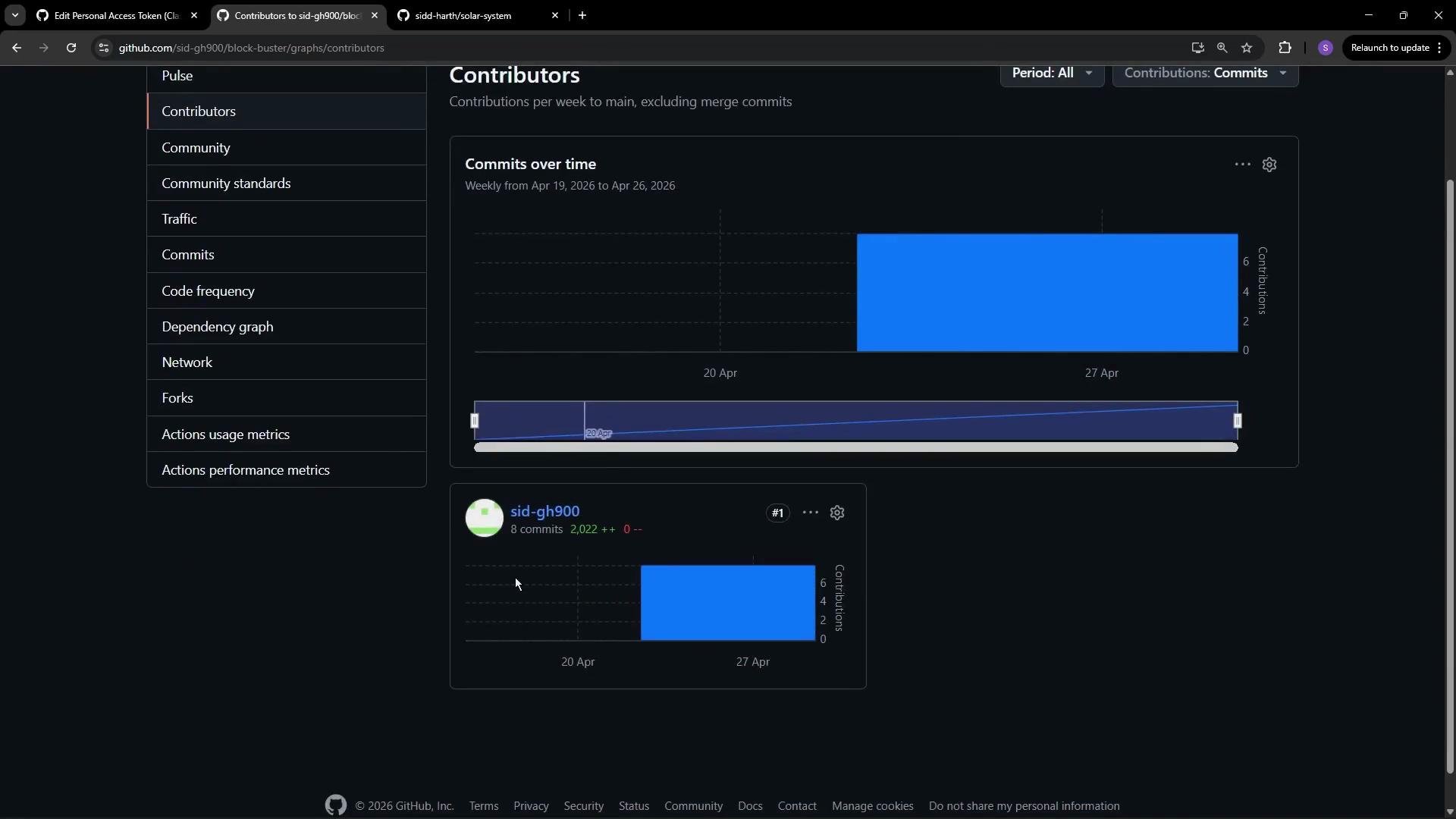Open sid-gh900 profile link
This screenshot has width=1456, height=819.
click(x=544, y=511)
